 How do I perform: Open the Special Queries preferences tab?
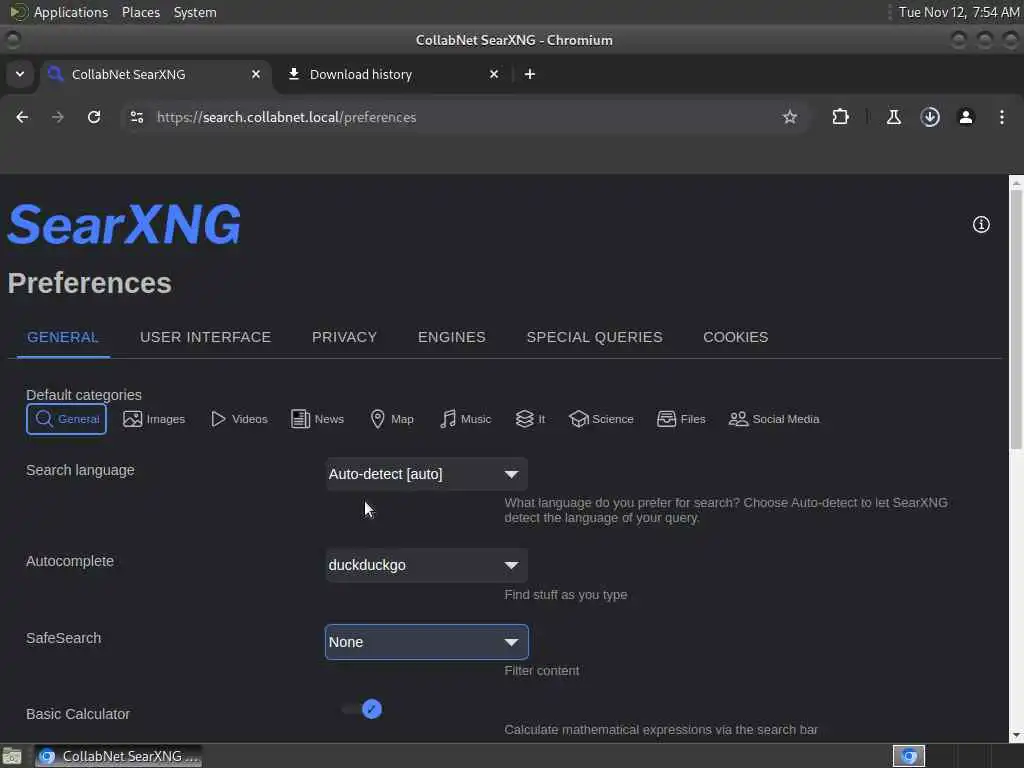[594, 337]
